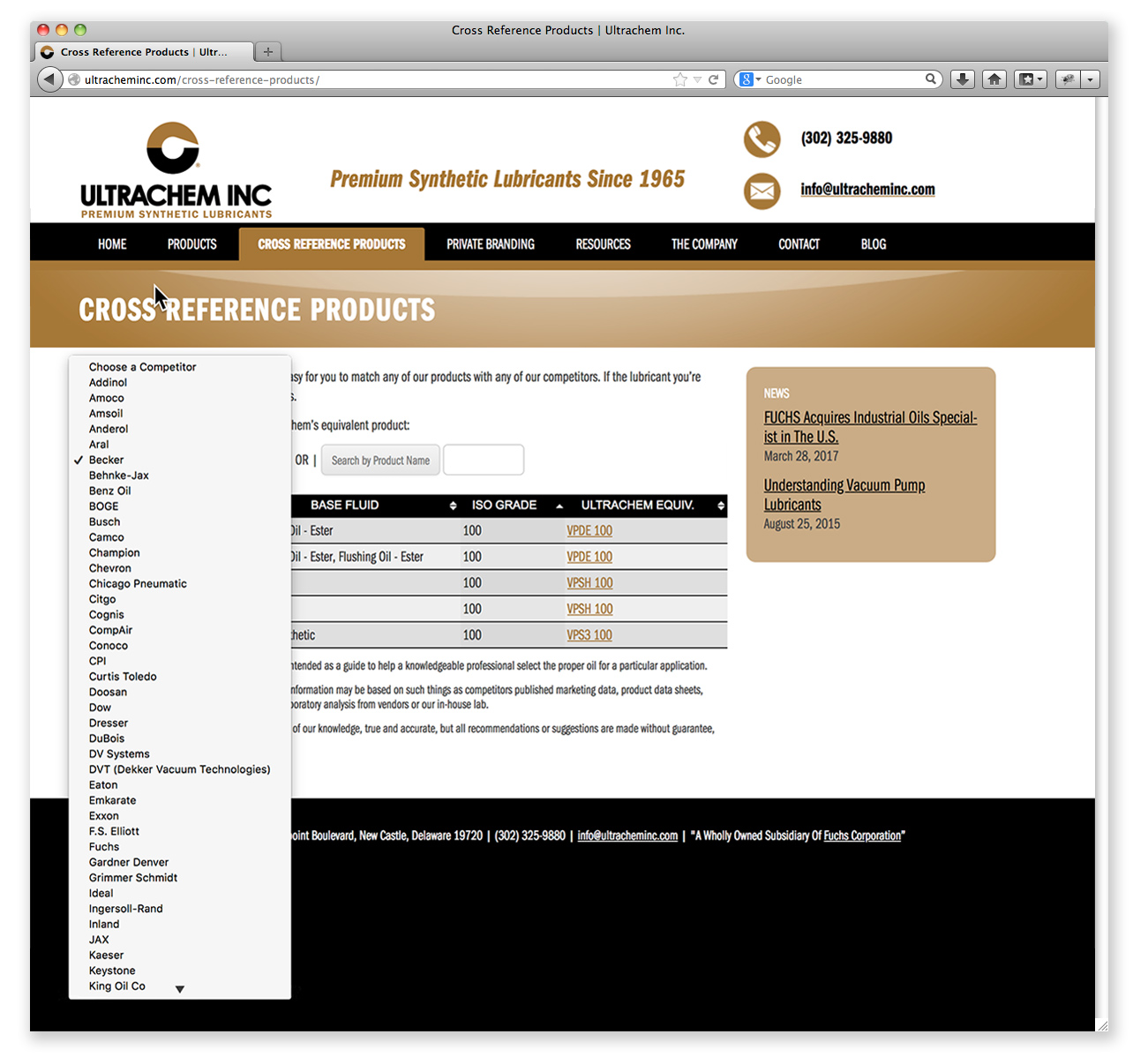
Task: Sort table by ISO Grade column
Action: coord(559,506)
